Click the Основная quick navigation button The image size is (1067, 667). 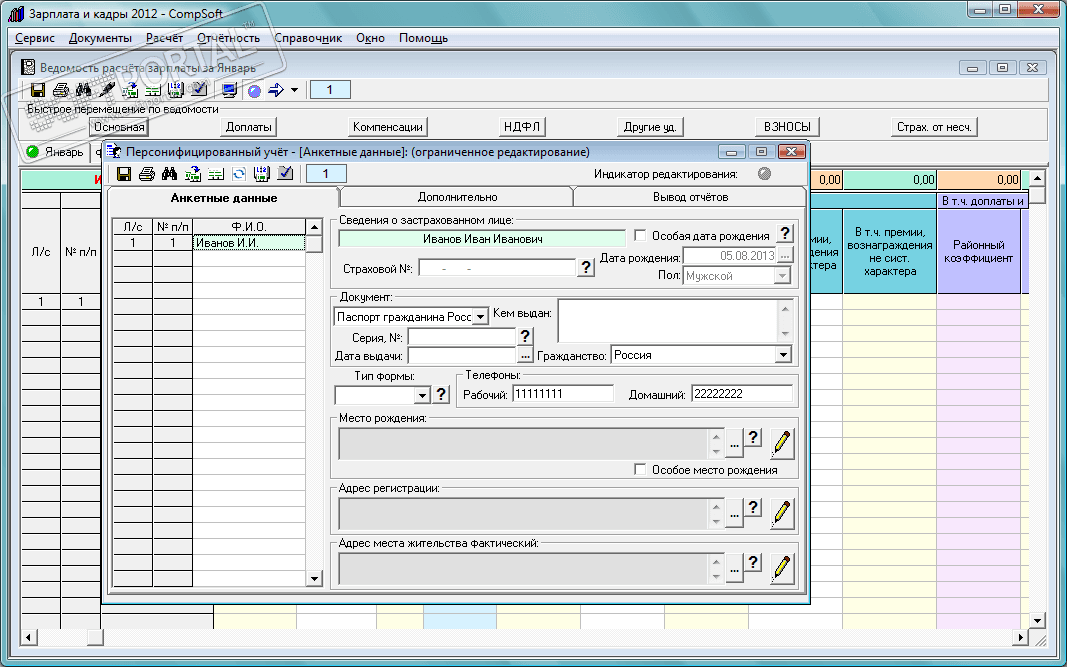tap(119, 127)
